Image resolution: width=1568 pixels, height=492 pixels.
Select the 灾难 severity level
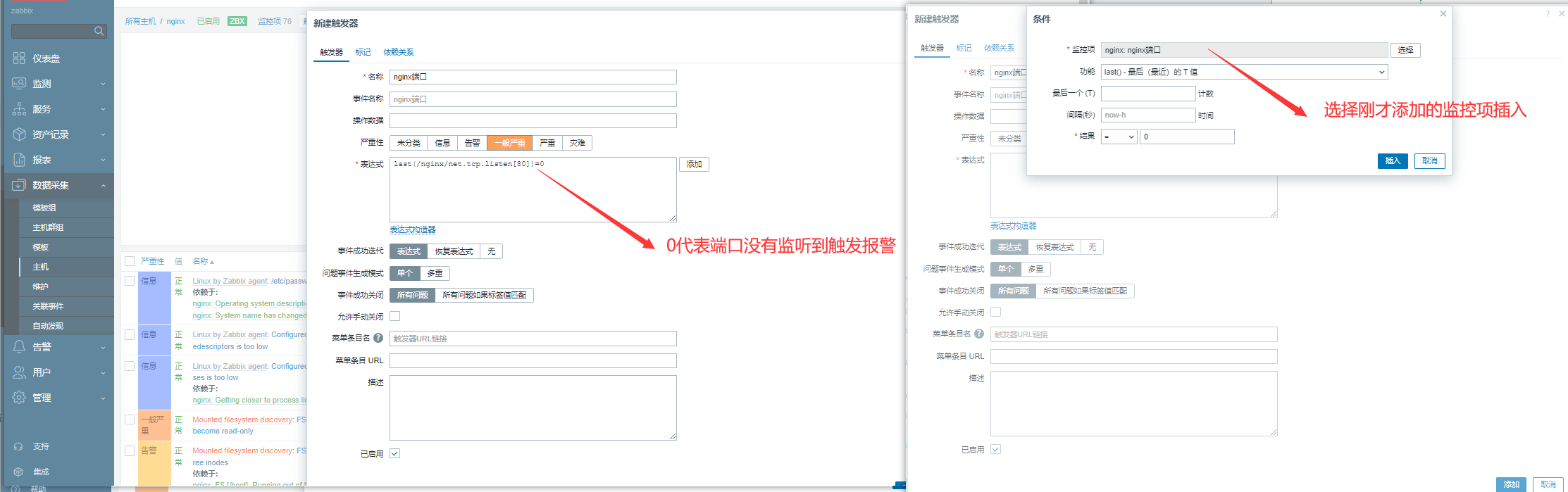(578, 143)
